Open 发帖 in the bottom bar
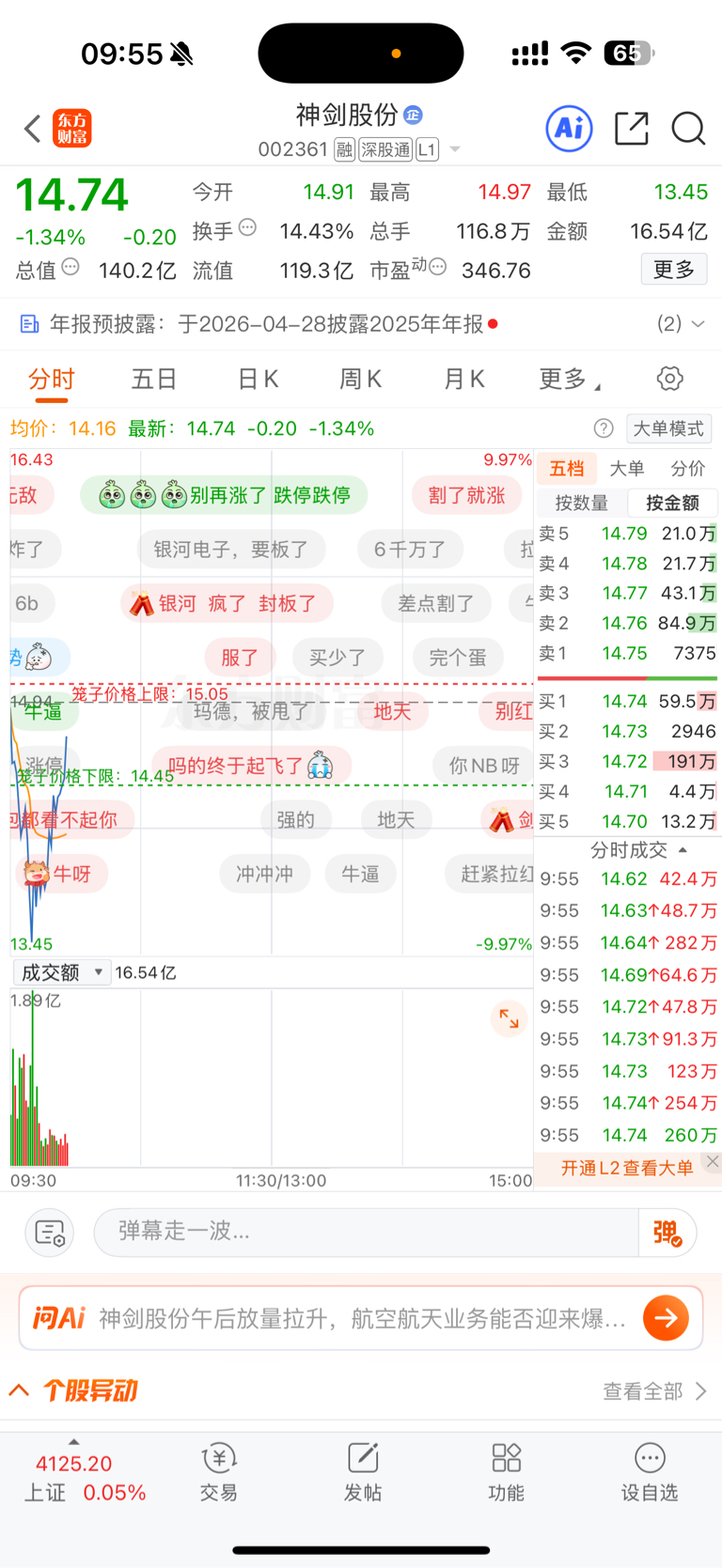Image resolution: width=722 pixels, height=1568 pixels. point(363,1473)
